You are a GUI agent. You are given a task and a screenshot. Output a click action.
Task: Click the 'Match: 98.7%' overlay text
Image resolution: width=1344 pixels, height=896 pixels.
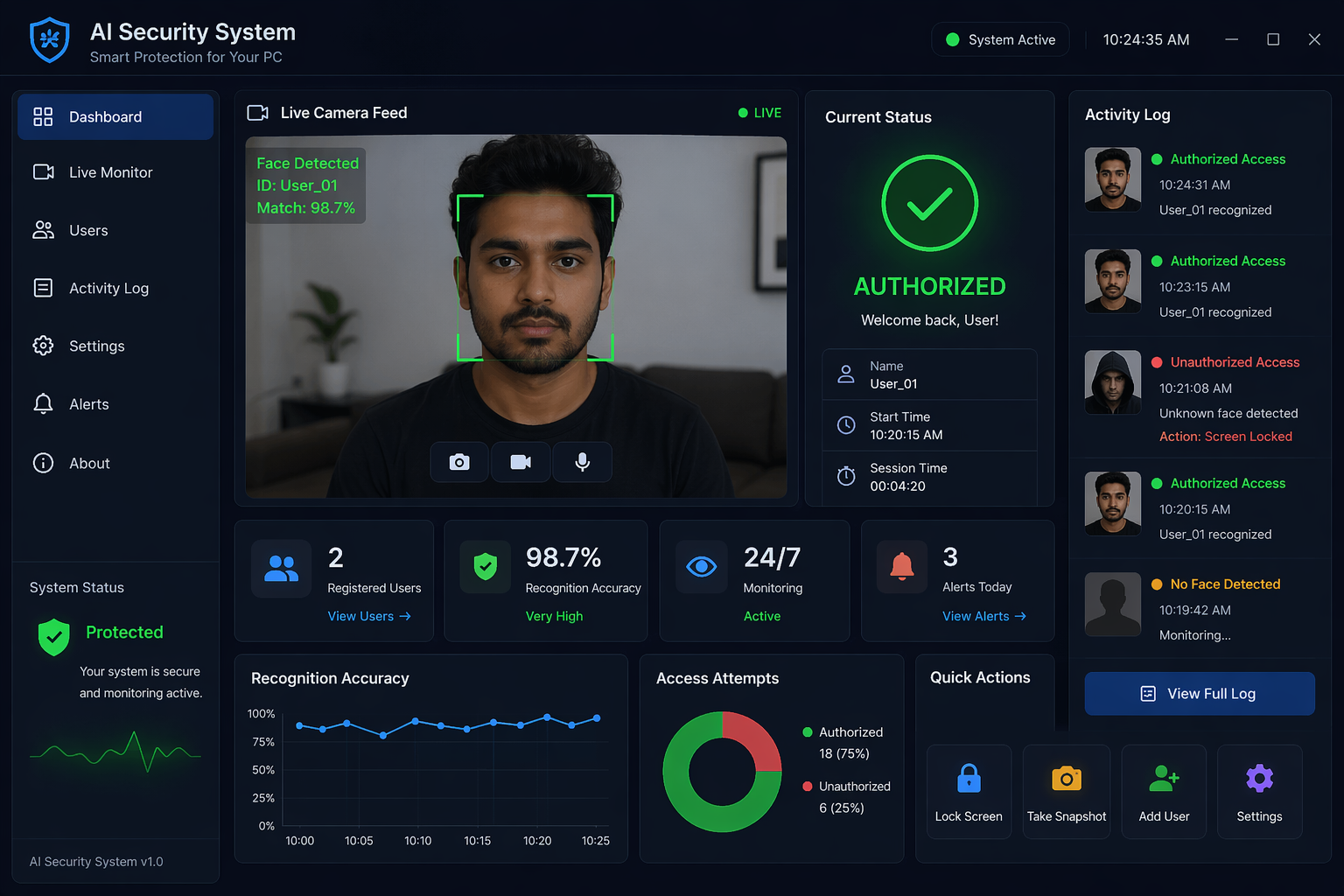click(x=305, y=208)
